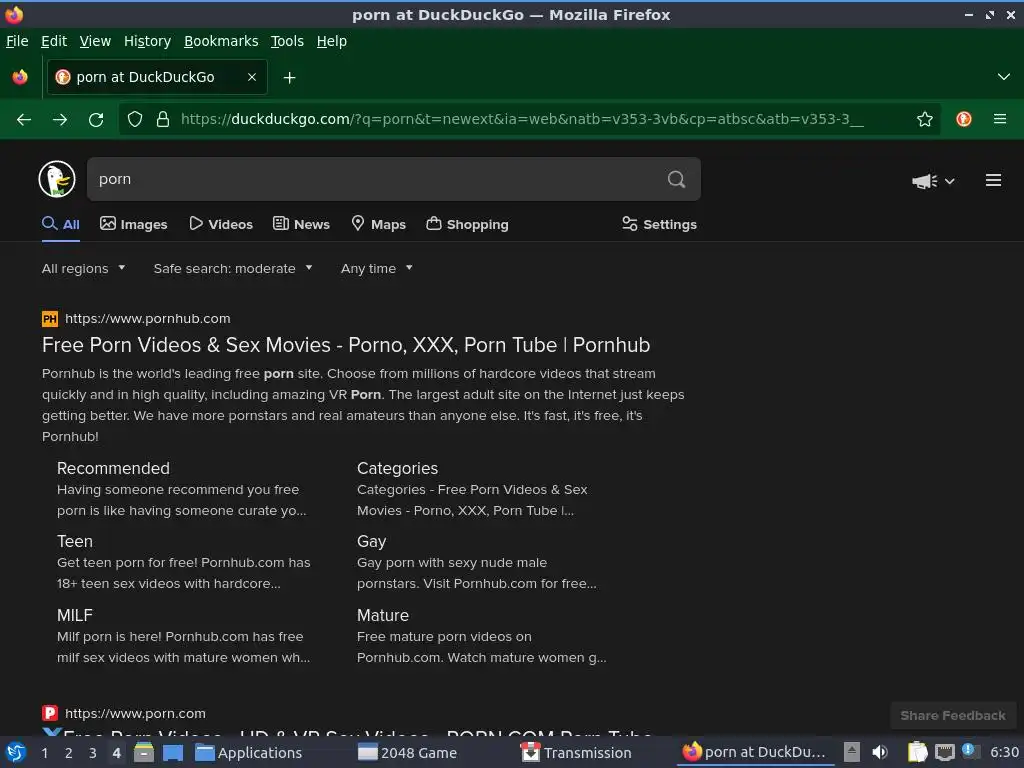Click the Share Feedback button
The height and width of the screenshot is (768, 1024).
[953, 715]
